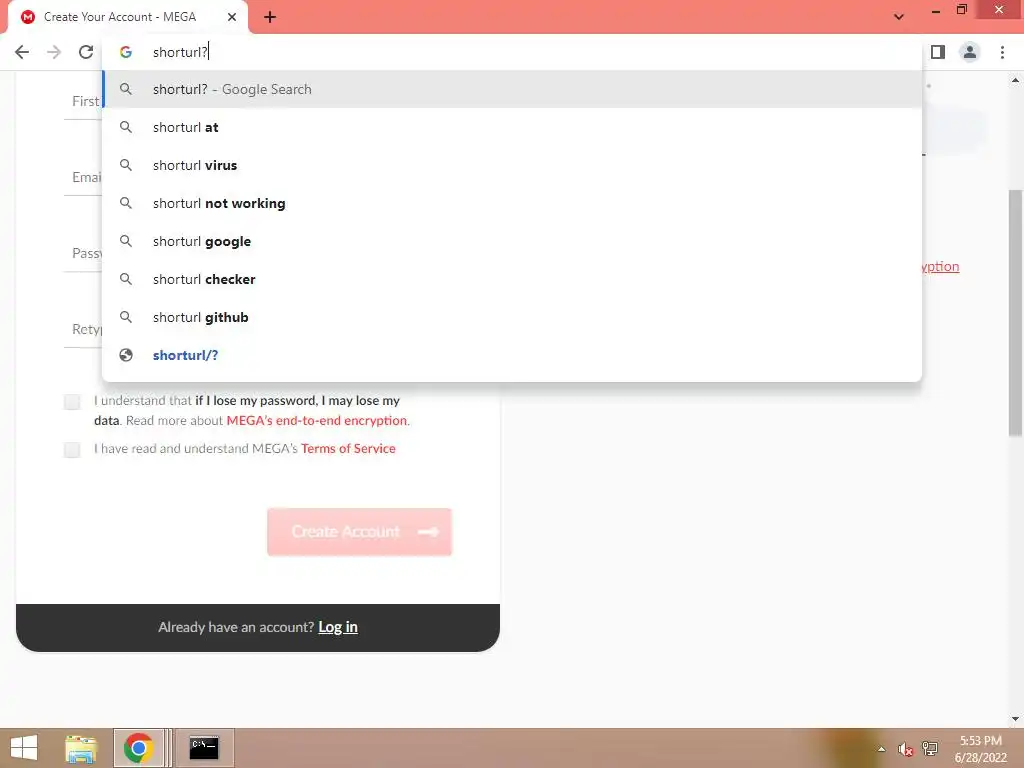1024x768 pixels.
Task: Click the muted volume tray icon
Action: pos(905,749)
